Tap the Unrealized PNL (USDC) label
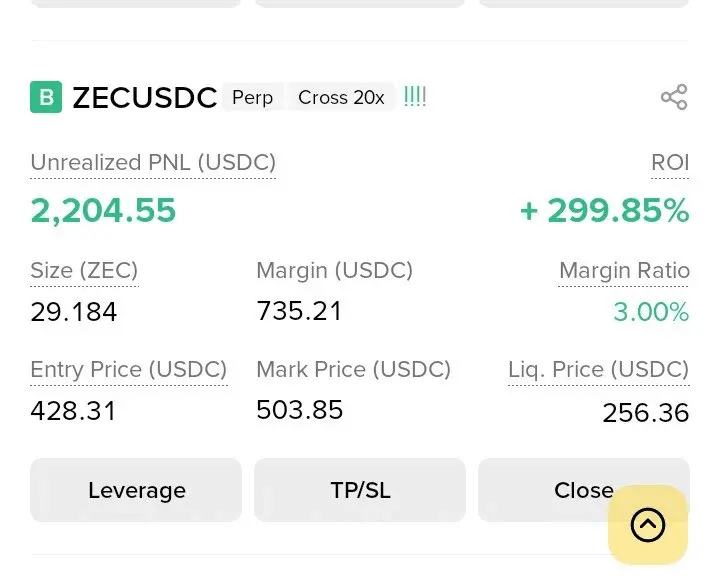This screenshot has height=576, width=720. coord(153,162)
